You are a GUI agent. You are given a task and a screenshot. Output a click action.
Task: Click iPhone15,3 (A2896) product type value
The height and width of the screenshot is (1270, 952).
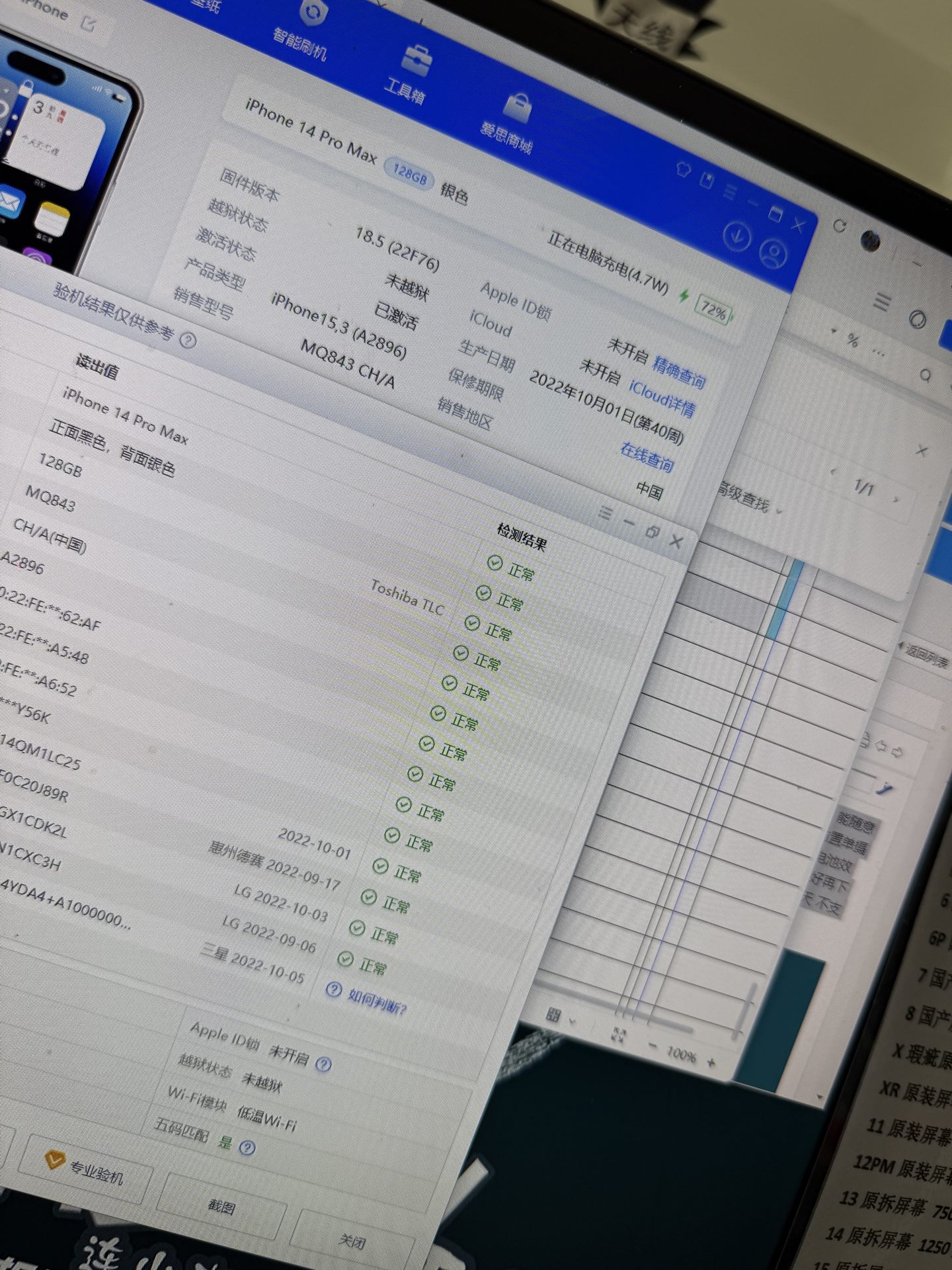tap(338, 325)
